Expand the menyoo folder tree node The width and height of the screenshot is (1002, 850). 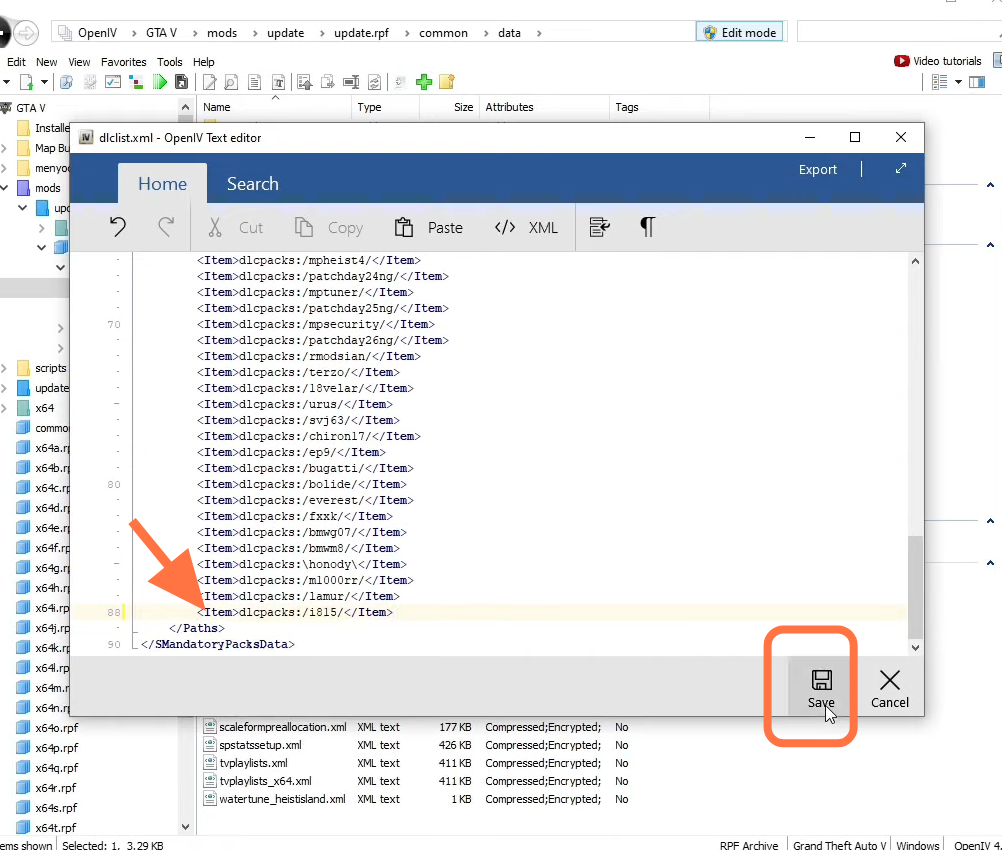pos(4,168)
